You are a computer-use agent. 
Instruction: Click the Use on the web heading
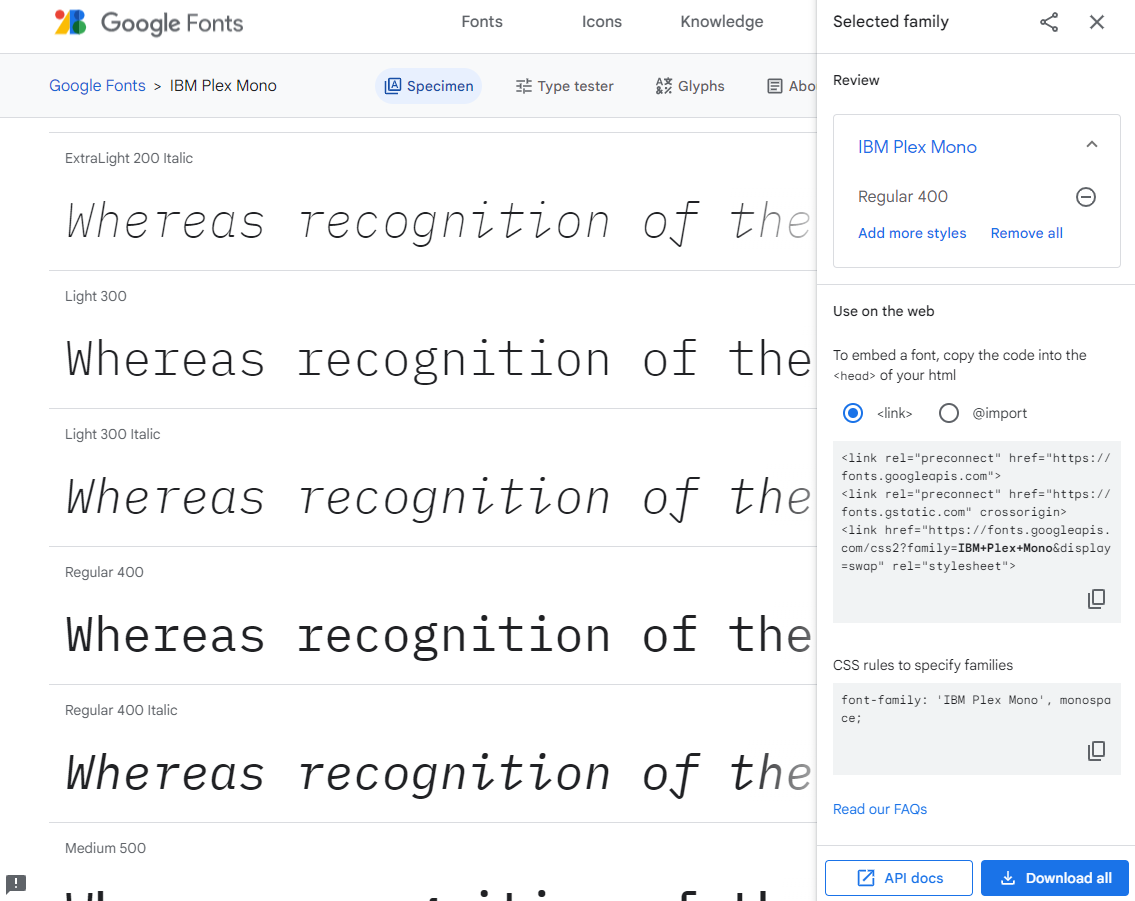pyautogui.click(x=883, y=311)
